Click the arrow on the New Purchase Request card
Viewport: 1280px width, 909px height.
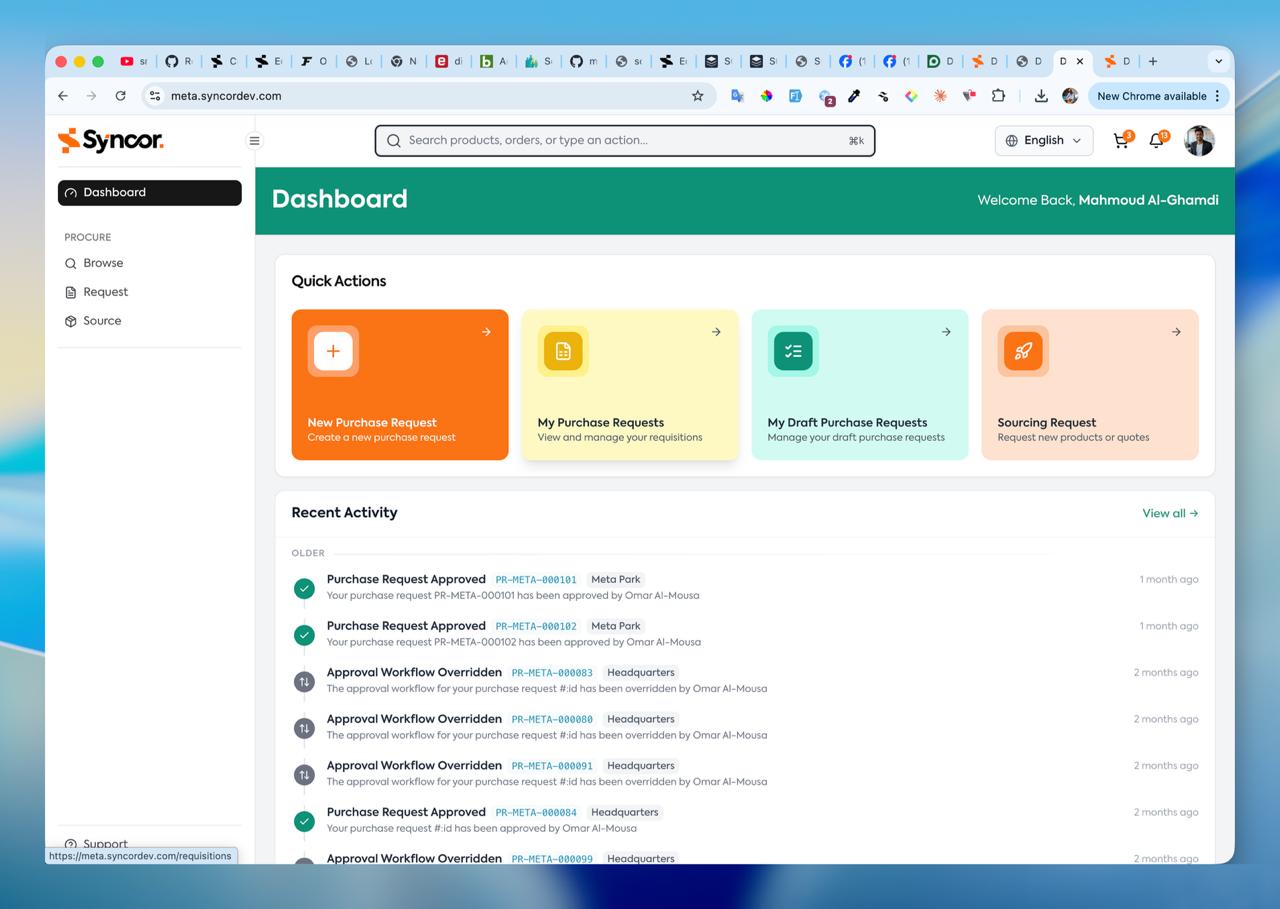coord(486,332)
